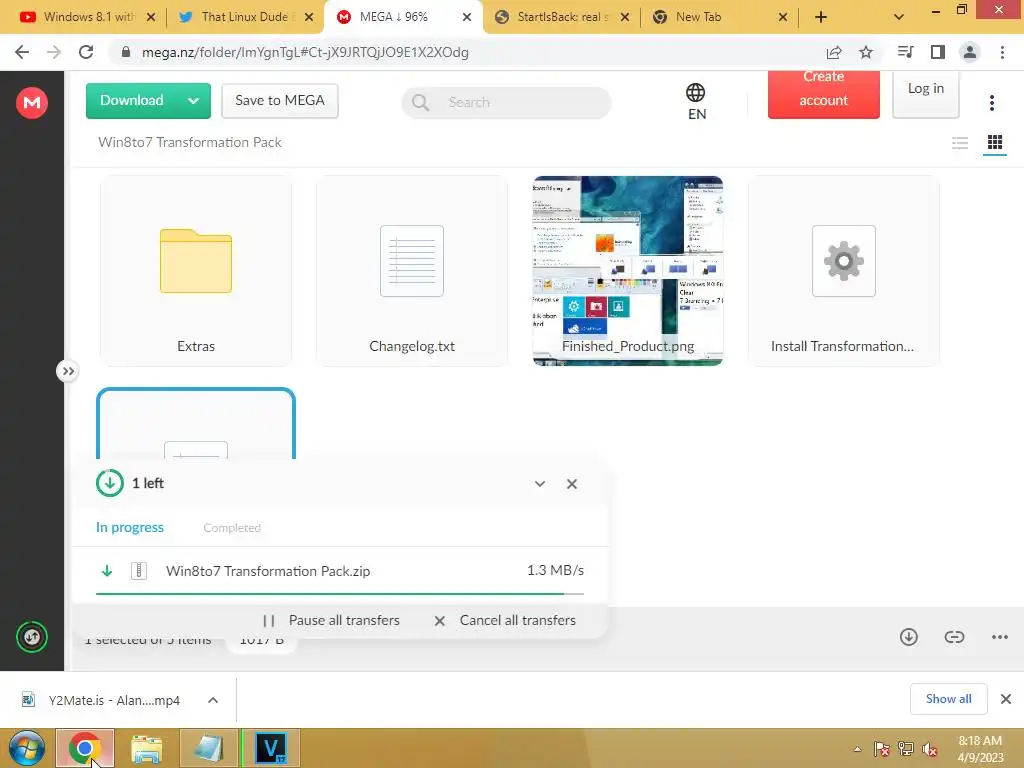Click the circular download icon beside 1 left

[110, 483]
